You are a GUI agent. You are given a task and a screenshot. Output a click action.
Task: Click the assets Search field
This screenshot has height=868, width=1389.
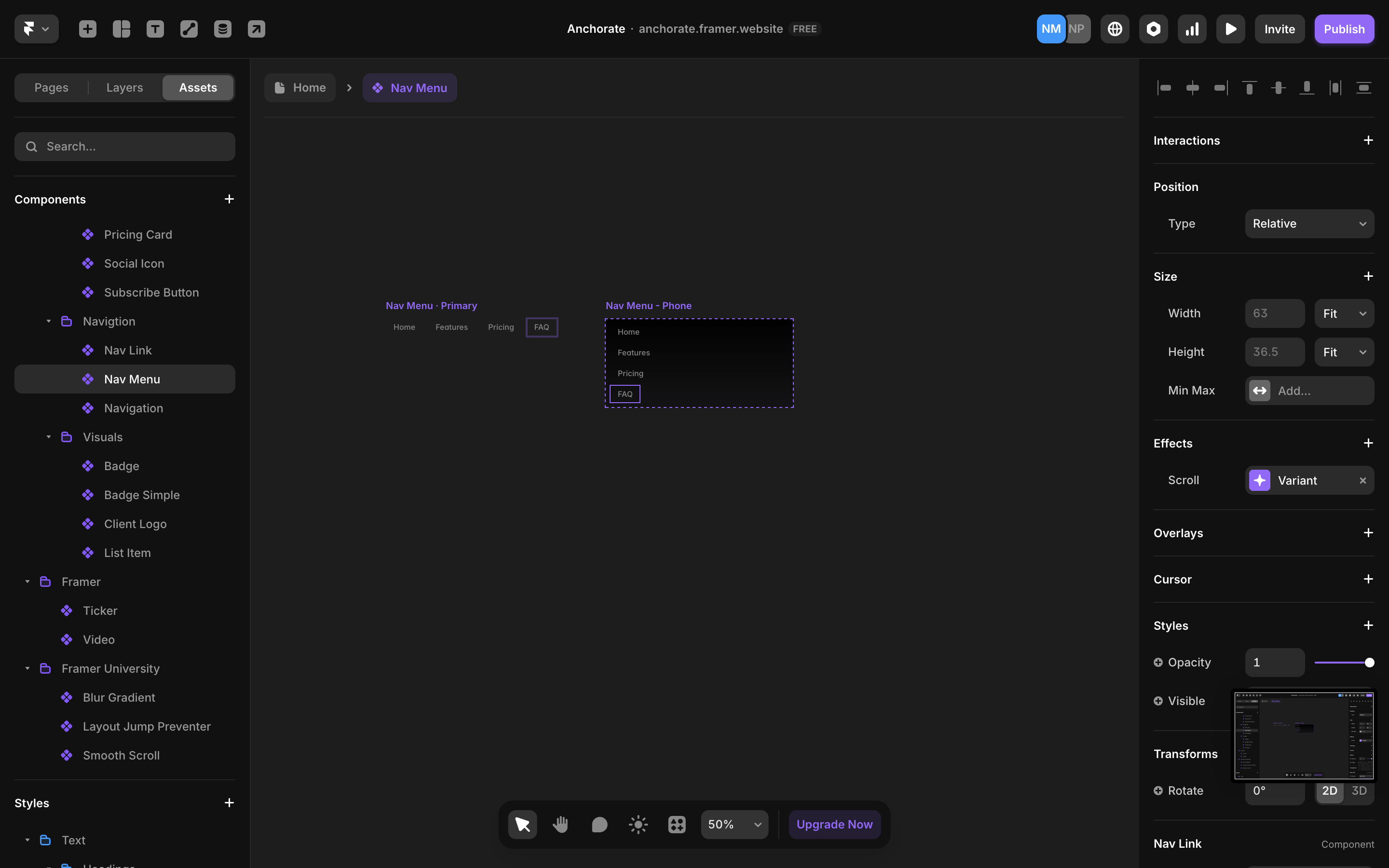124,147
